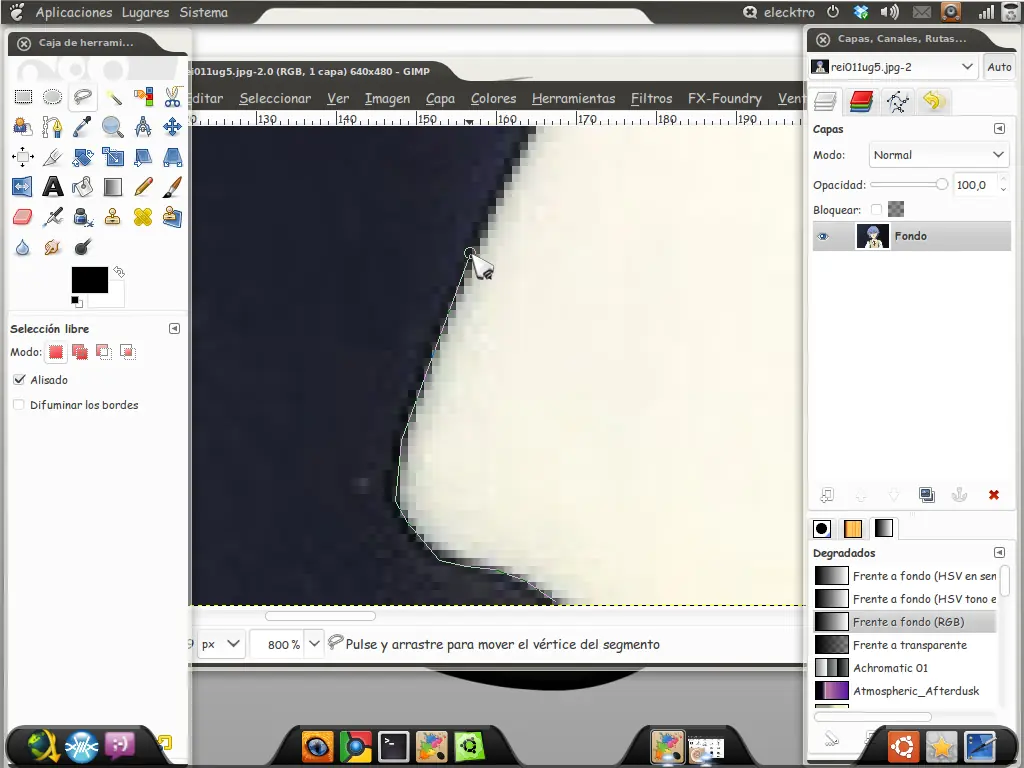Delete the layer with red X button
This screenshot has width=1024, height=768.
click(x=993, y=495)
